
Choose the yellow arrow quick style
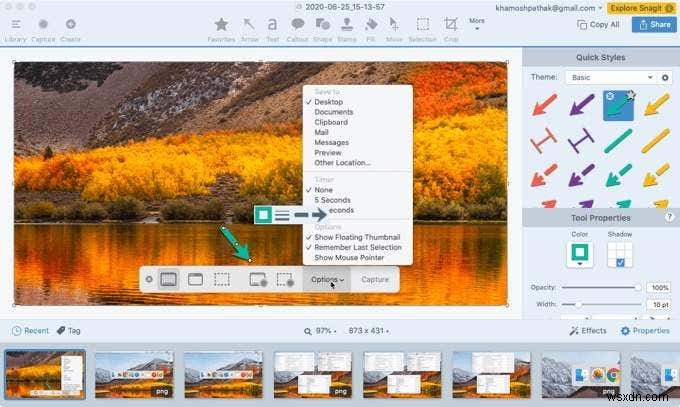click(x=656, y=105)
